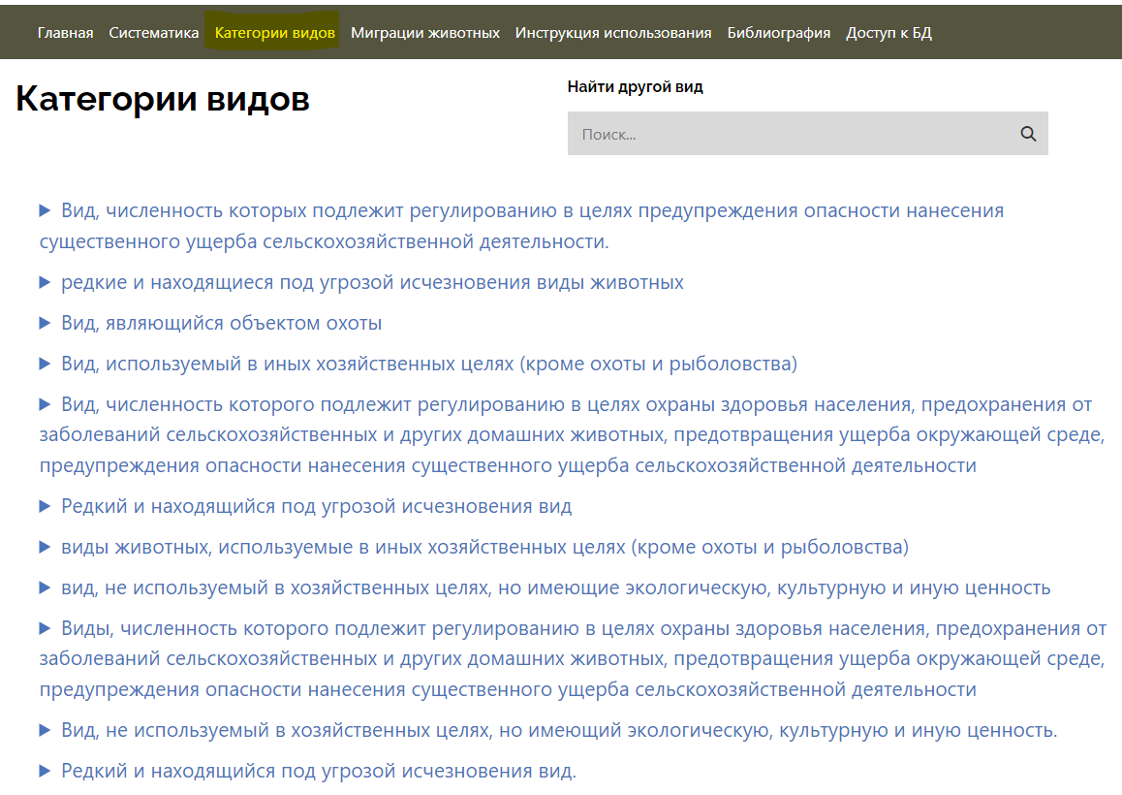Click text 'Вид, используемый в иных хозяйственных целях (кроме охоты и рыболовства)'
The height and width of the screenshot is (795, 1122).
[429, 364]
